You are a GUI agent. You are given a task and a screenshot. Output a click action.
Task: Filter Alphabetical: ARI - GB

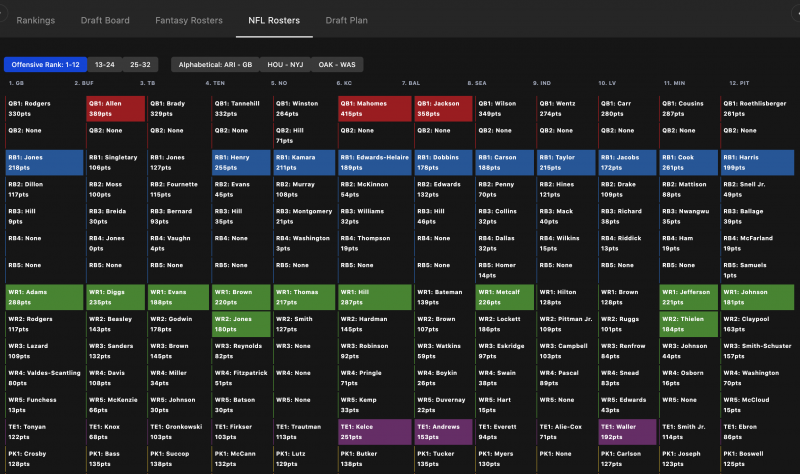tap(215, 65)
